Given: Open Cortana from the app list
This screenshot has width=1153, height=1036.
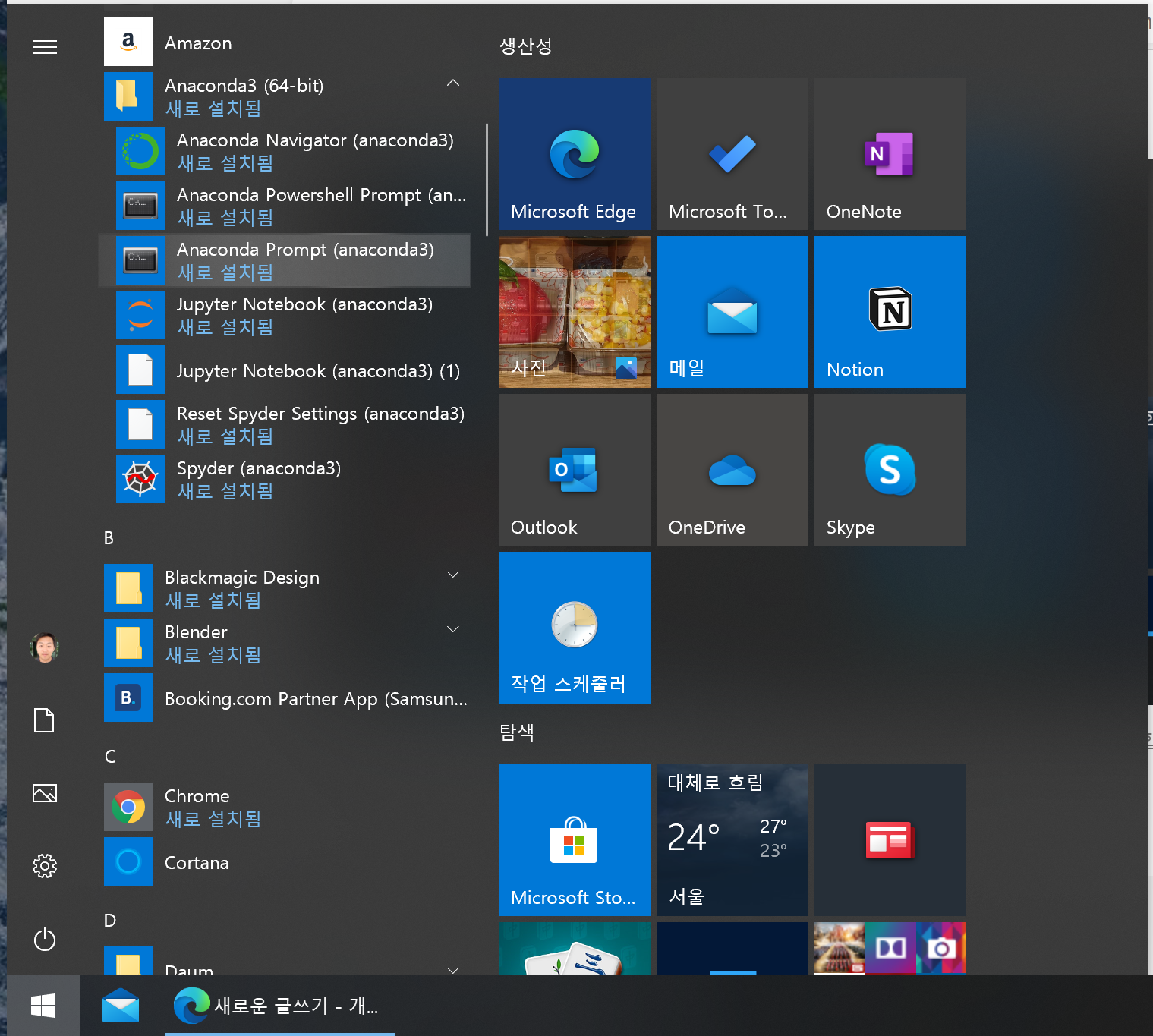Looking at the screenshot, I should pos(287,861).
